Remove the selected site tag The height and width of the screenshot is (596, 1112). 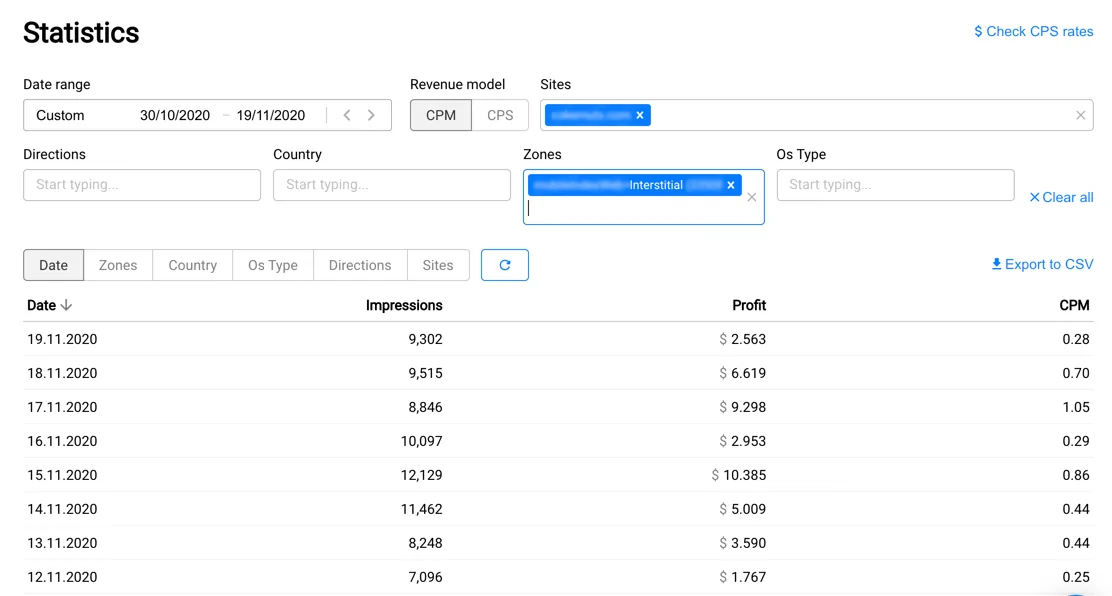[640, 115]
